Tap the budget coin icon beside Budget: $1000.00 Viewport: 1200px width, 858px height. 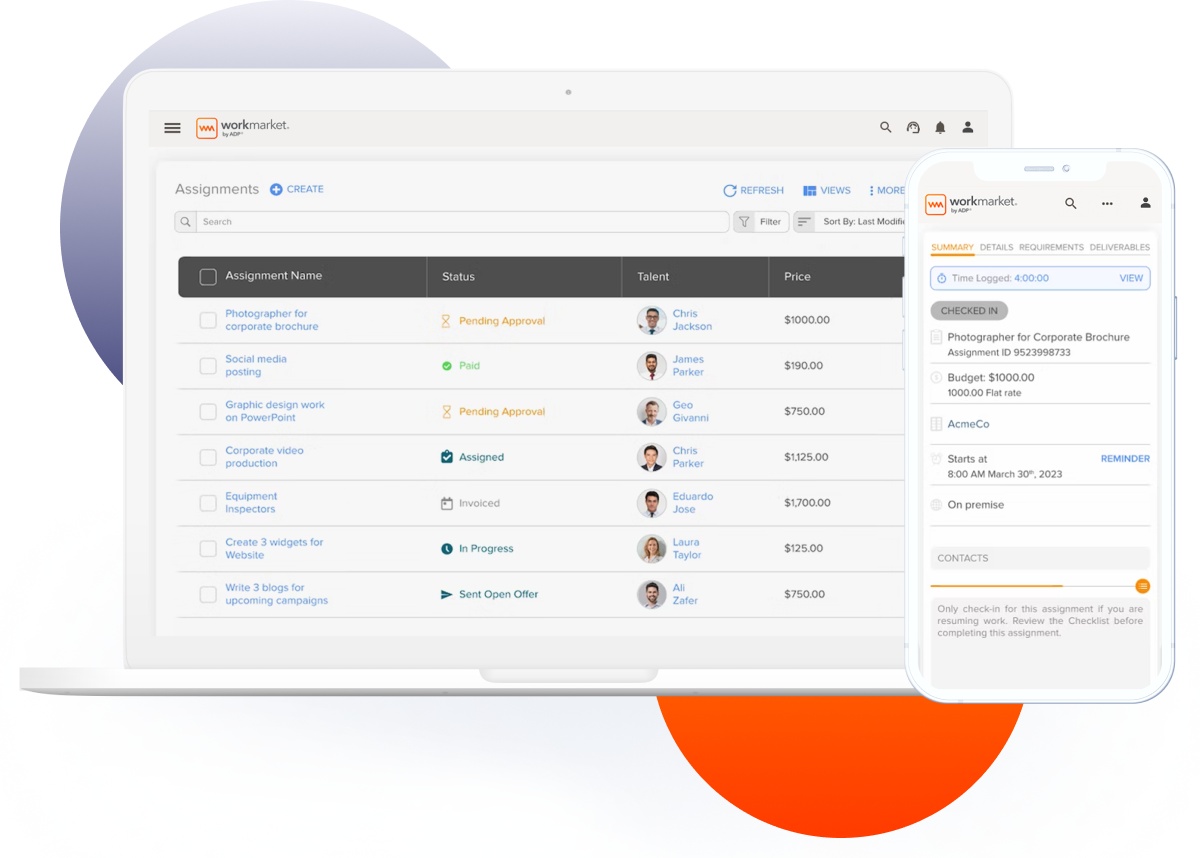(936, 378)
